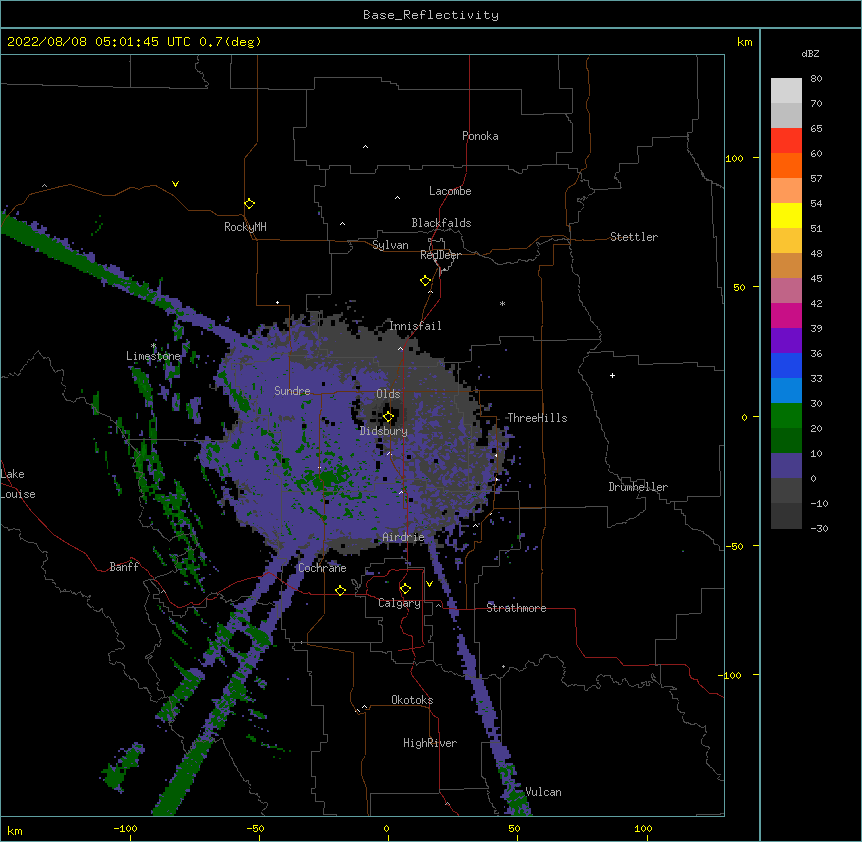The width and height of the screenshot is (862, 842).
Task: Click the Olds city label
Action: click(x=388, y=394)
